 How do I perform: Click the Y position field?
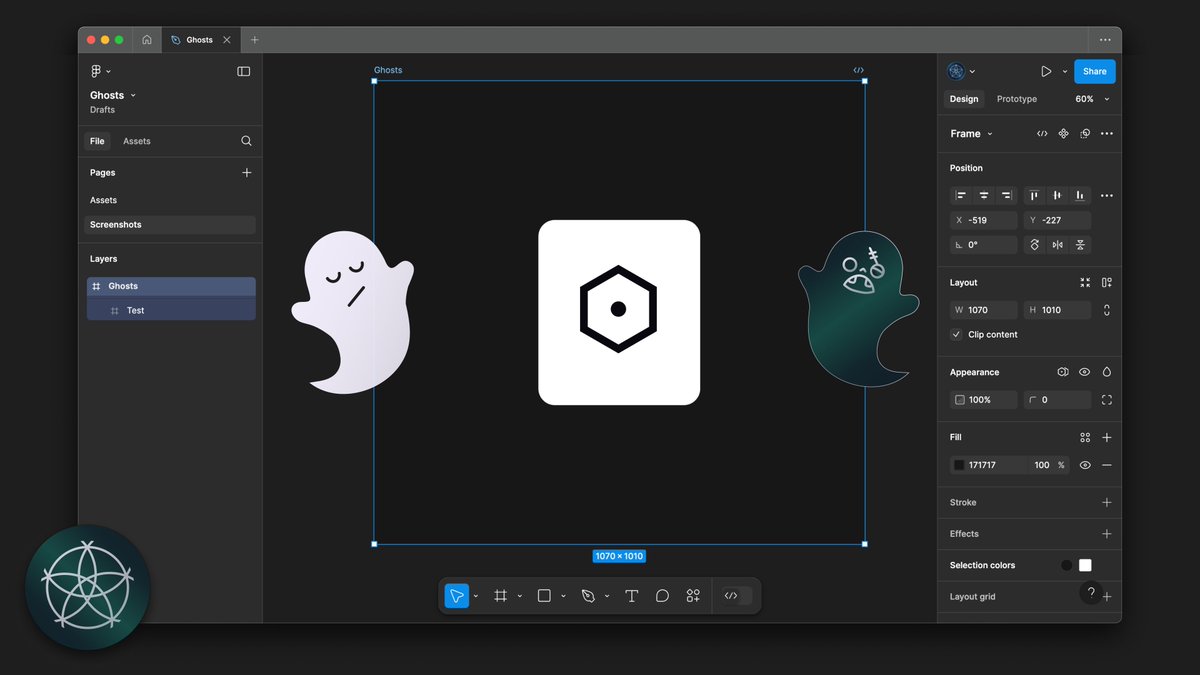tap(1058, 220)
